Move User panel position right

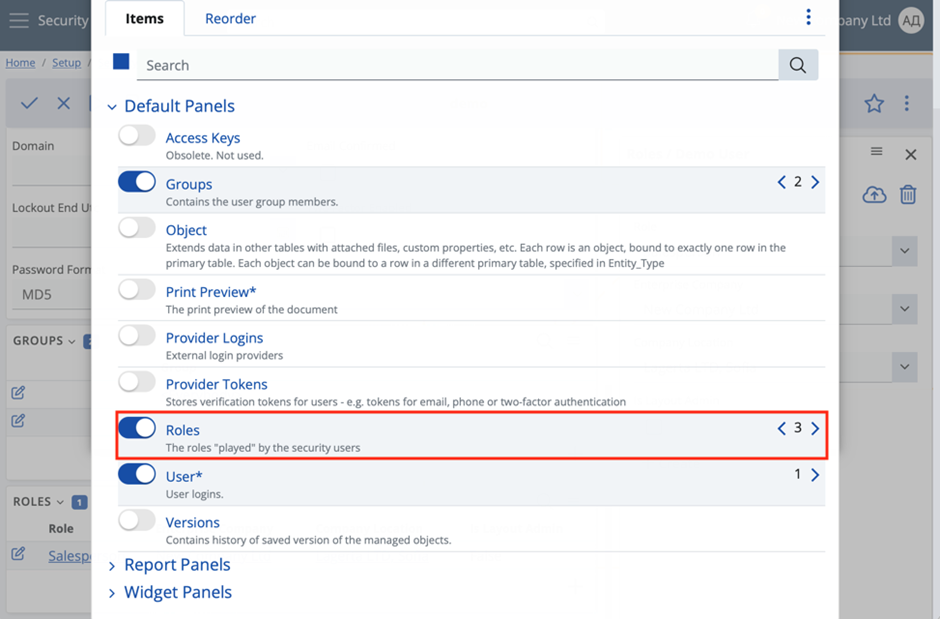[815, 475]
